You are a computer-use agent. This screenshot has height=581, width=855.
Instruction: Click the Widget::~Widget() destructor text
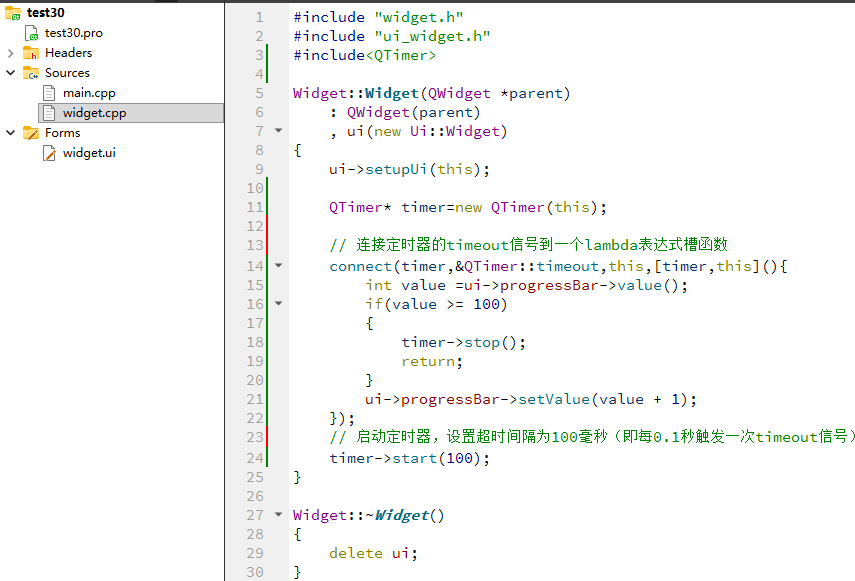pos(369,515)
